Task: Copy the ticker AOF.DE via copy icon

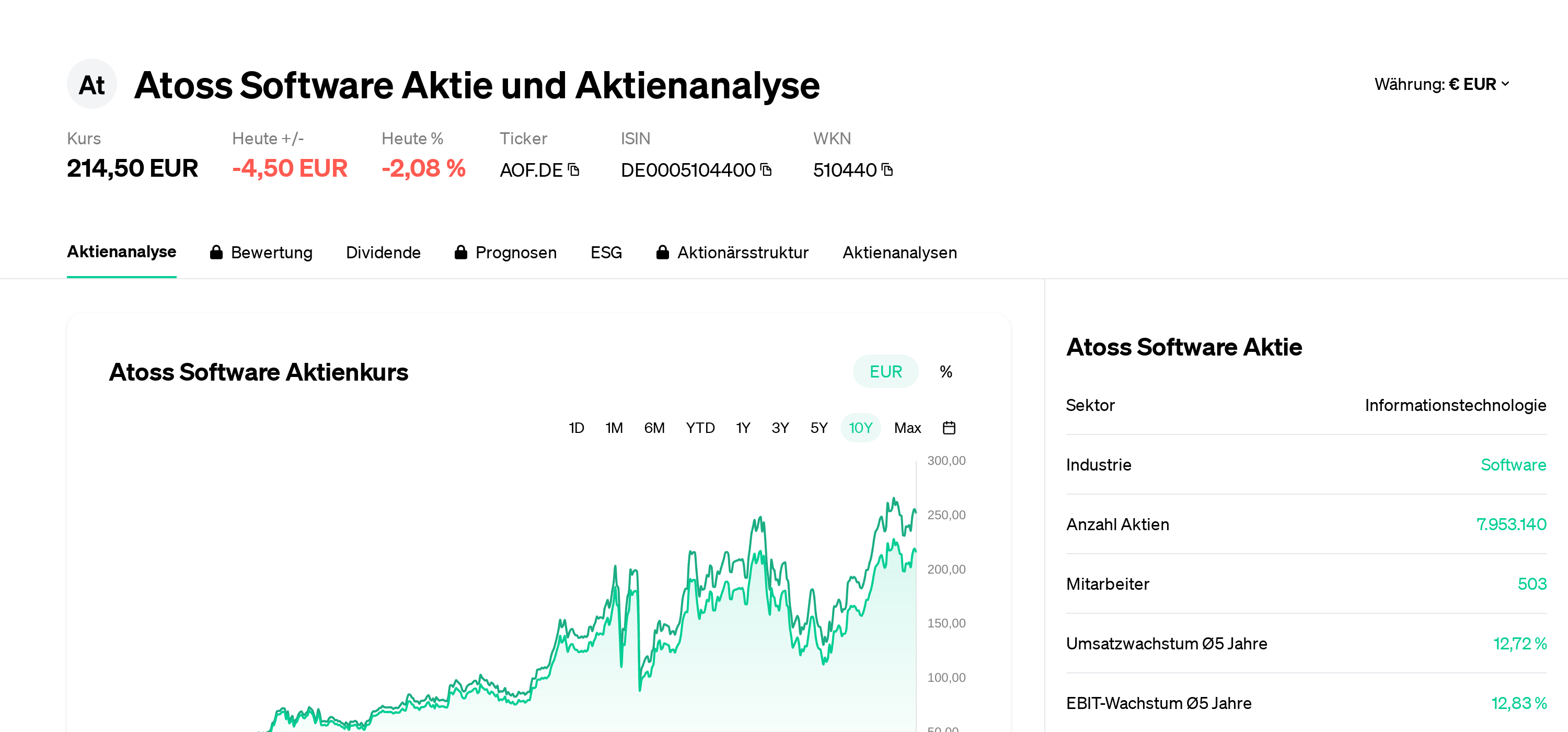Action: pos(573,170)
